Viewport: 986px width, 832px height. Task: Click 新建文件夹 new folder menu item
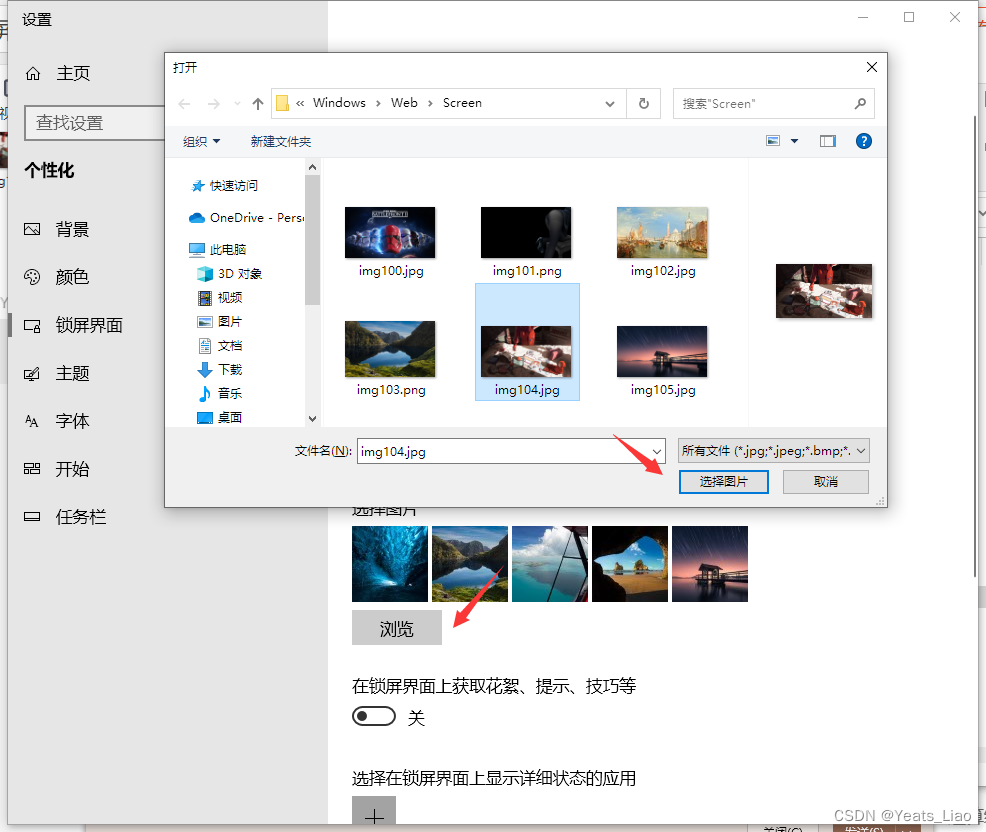coord(280,141)
